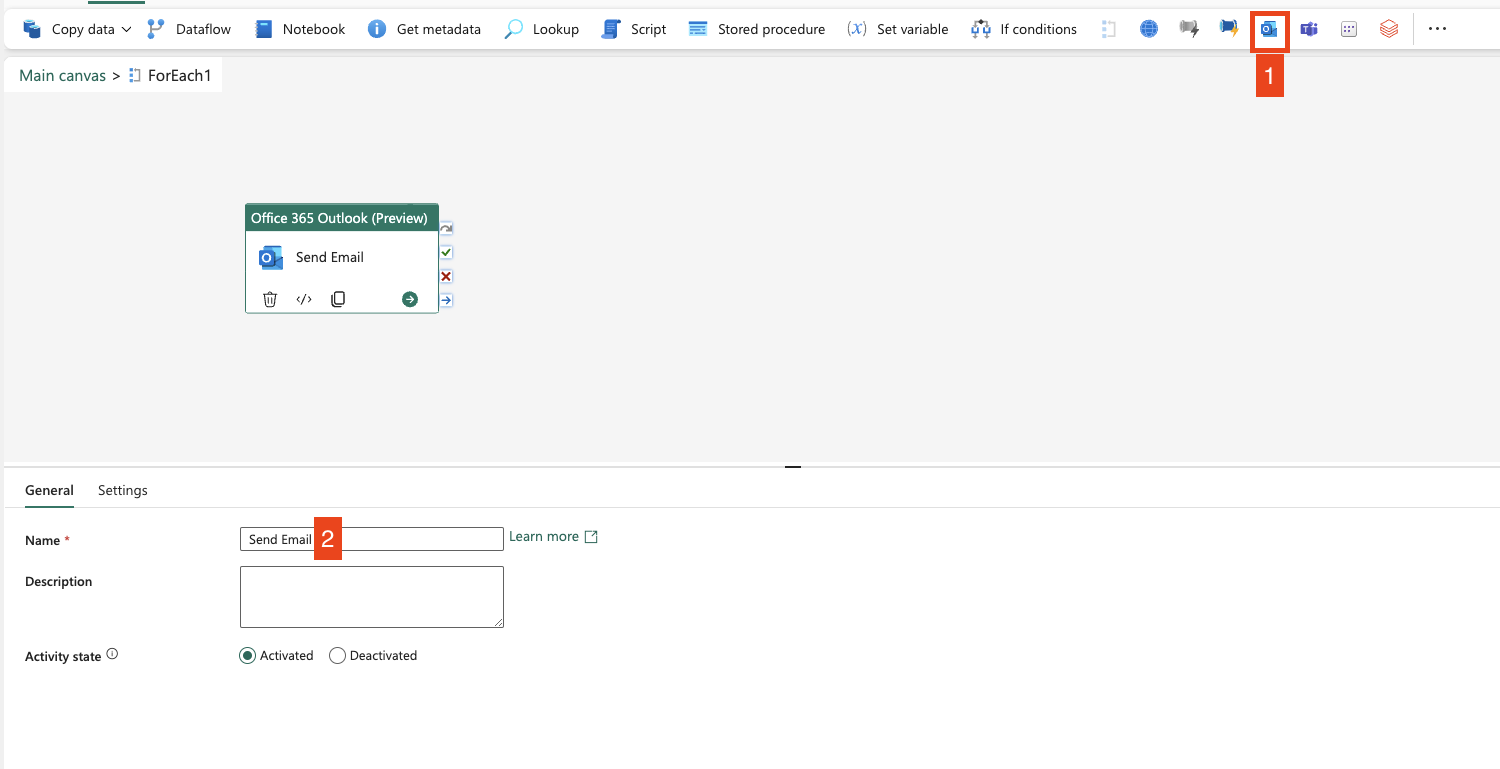The width and height of the screenshot is (1500, 769).
Task: Clone the Send Email activity with copy icon
Action: click(338, 299)
